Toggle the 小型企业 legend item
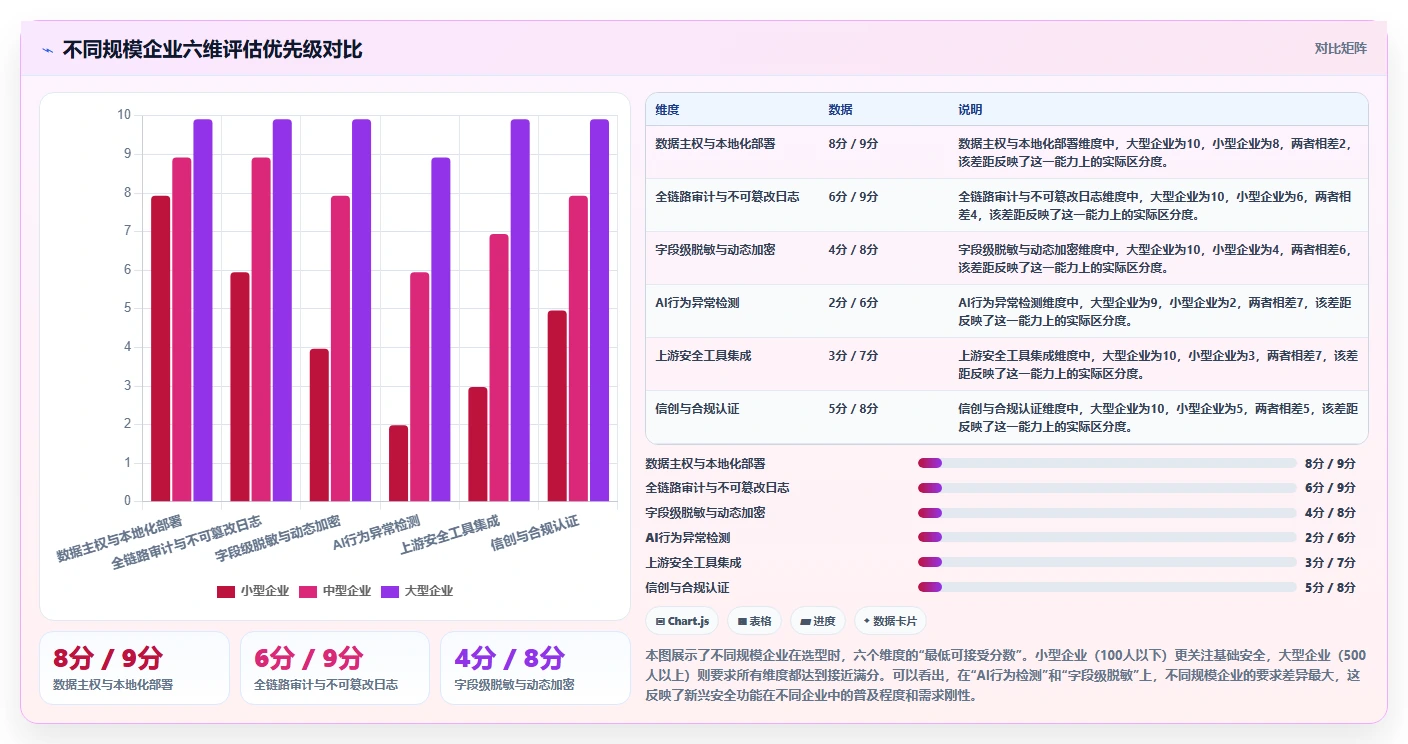 [251, 591]
